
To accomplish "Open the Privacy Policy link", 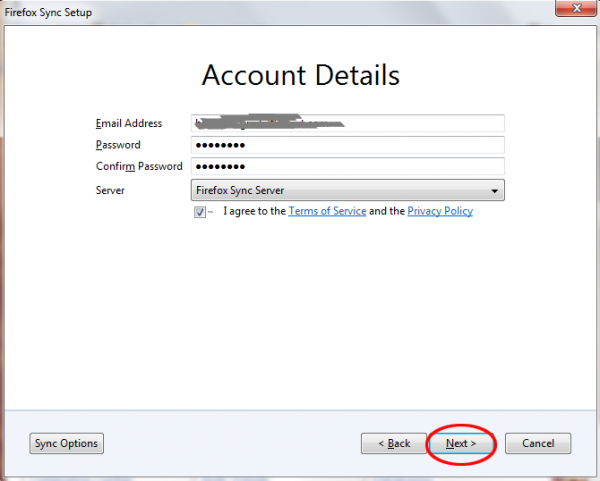I will coord(440,211).
